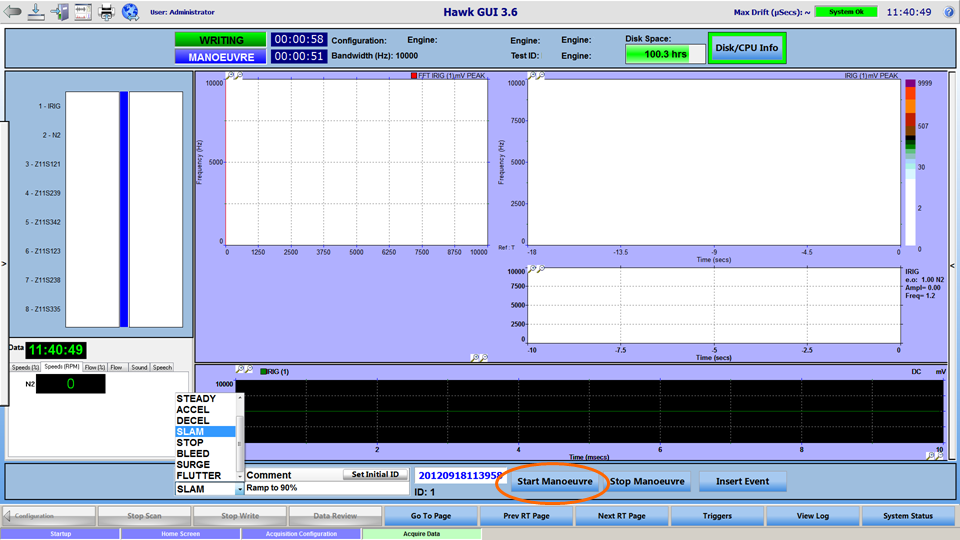The width and height of the screenshot is (960, 540).
Task: Toggle the green WRITING status indicator
Action: coord(220,40)
